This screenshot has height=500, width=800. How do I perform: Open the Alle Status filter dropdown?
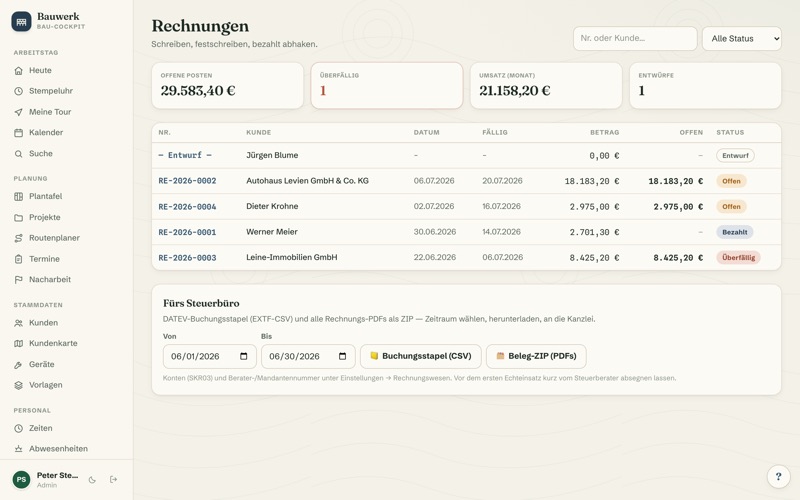(x=742, y=39)
